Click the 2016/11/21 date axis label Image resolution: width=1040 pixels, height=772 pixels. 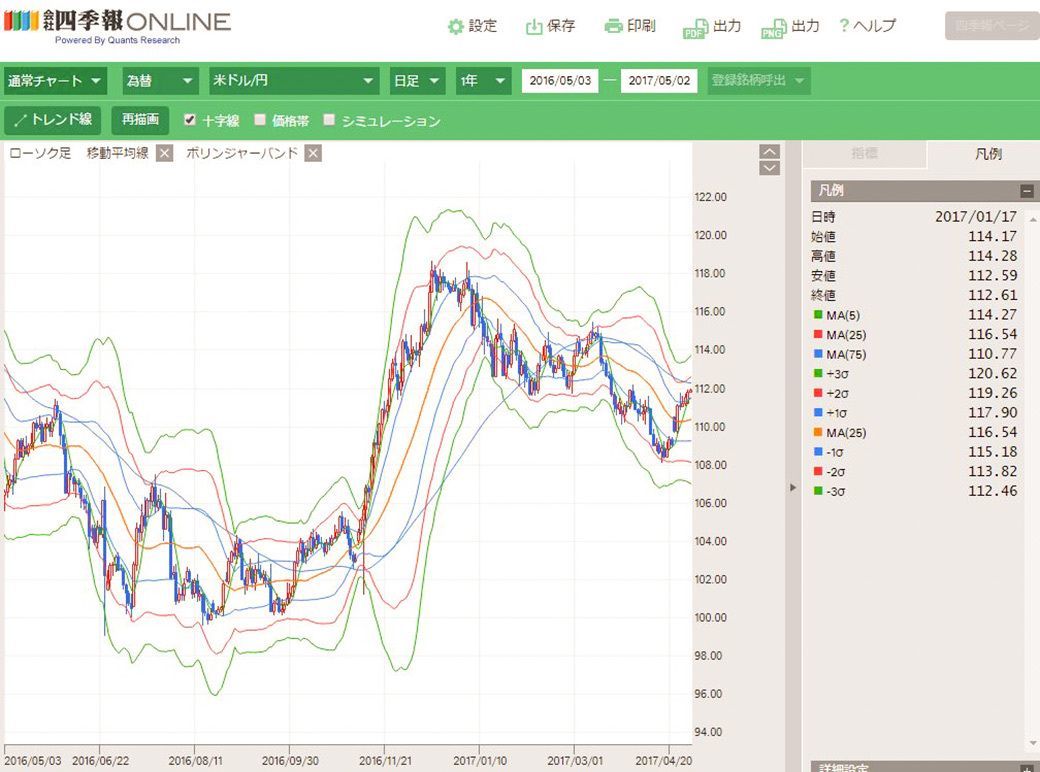[x=385, y=761]
